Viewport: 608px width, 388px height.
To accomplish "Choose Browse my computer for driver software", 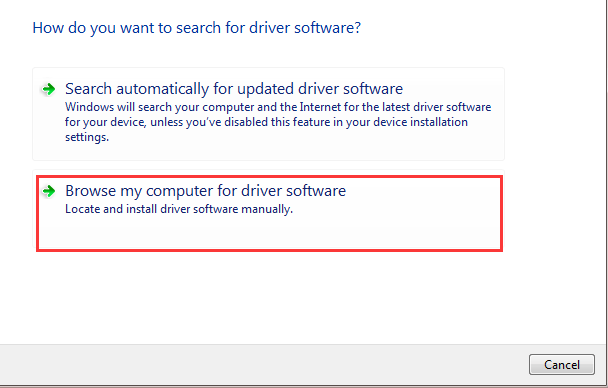I will click(205, 191).
